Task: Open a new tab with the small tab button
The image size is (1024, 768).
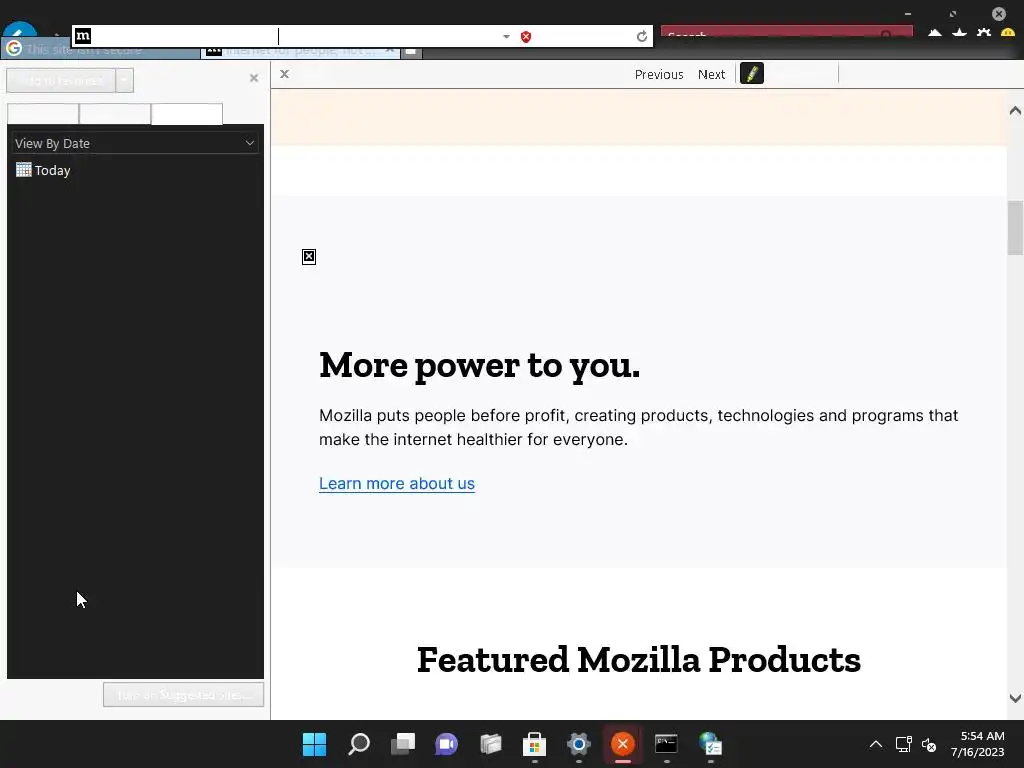Action: click(x=411, y=51)
